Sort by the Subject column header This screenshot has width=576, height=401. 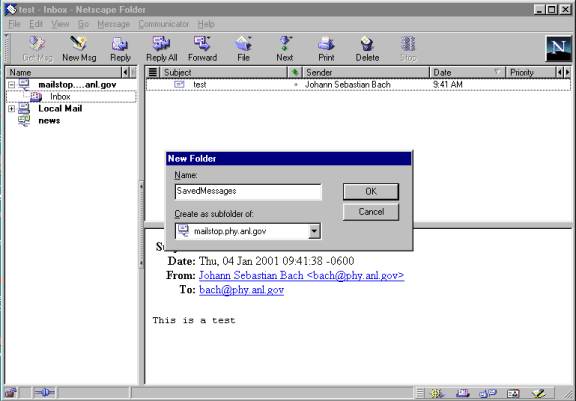coord(224,72)
